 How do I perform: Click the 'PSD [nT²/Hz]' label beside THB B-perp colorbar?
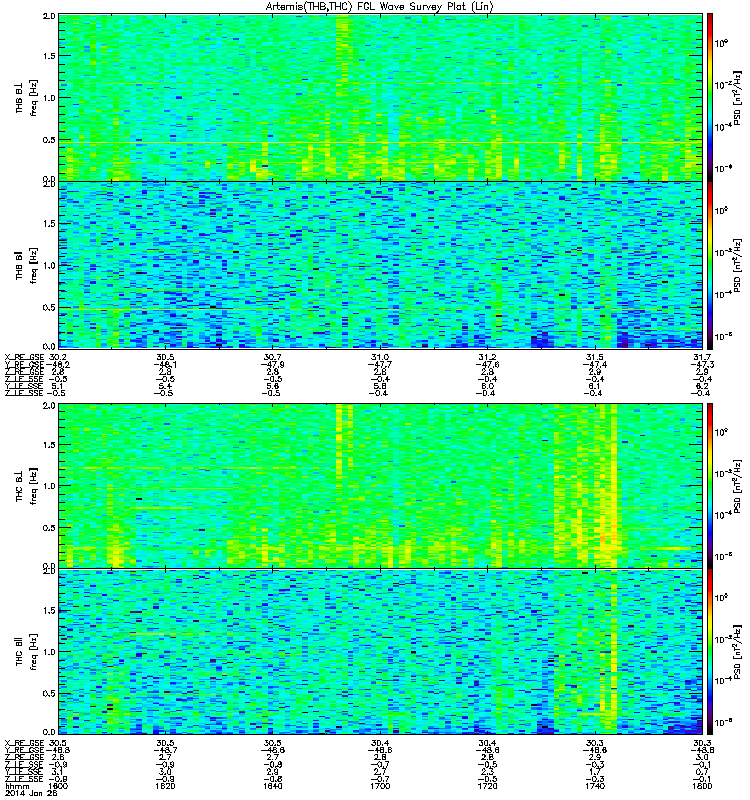click(x=737, y=98)
